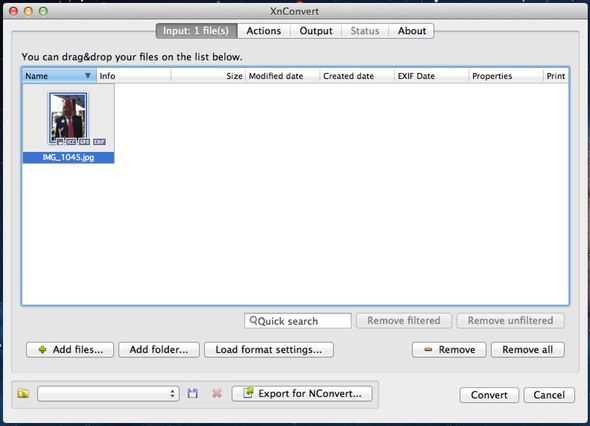Click the IMG_1045.jpg file name label
Viewport: 590px width, 426px height.
68,157
